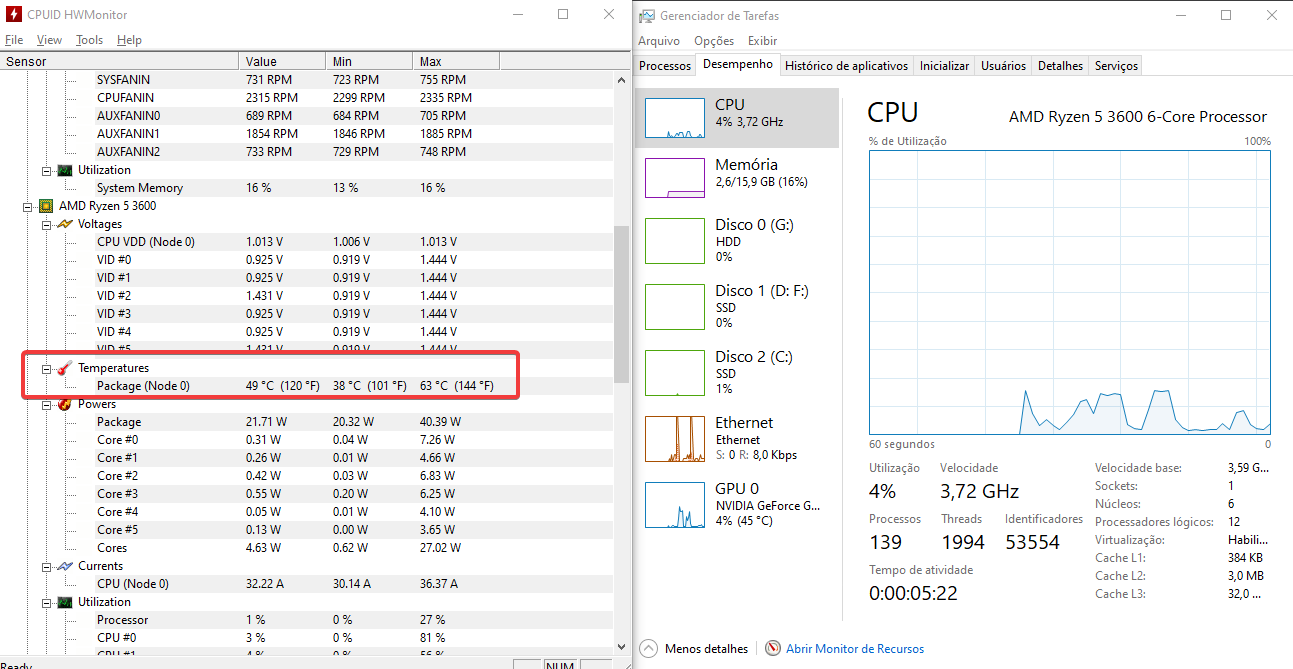Click the Min column header
1293x669 pixels.
pos(370,62)
